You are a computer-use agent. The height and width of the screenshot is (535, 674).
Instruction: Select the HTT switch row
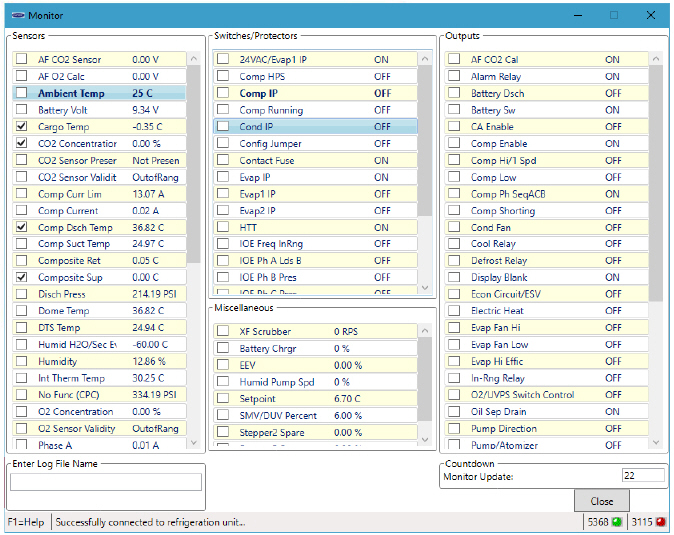coord(315,227)
